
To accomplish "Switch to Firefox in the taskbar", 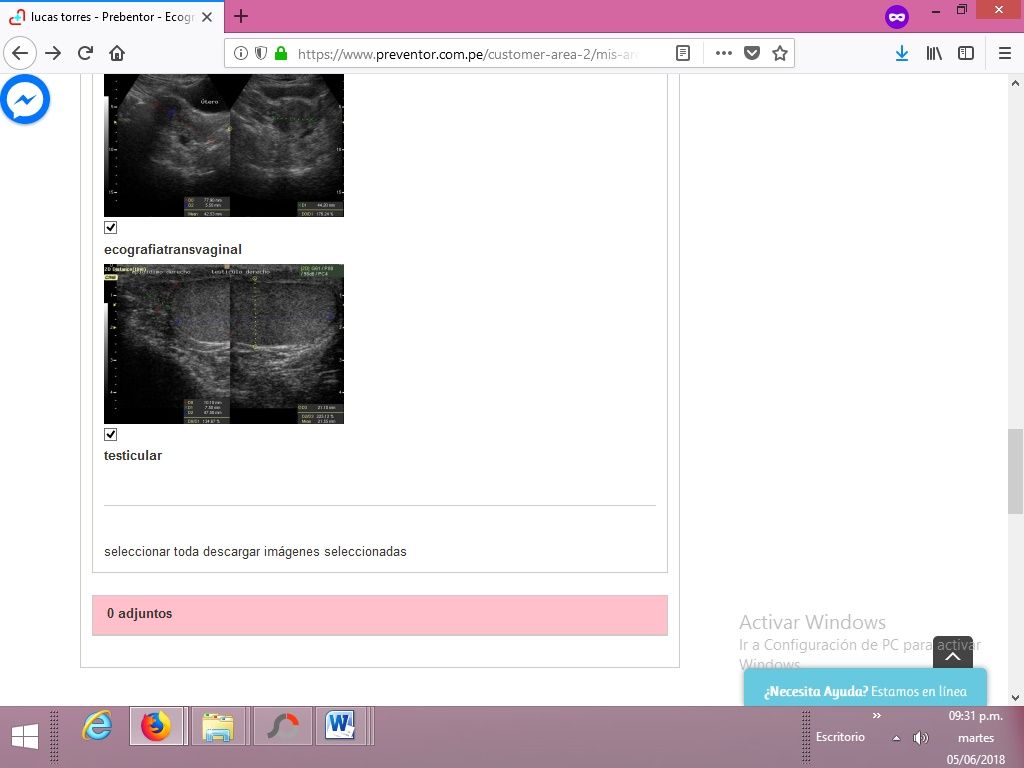I will (157, 726).
